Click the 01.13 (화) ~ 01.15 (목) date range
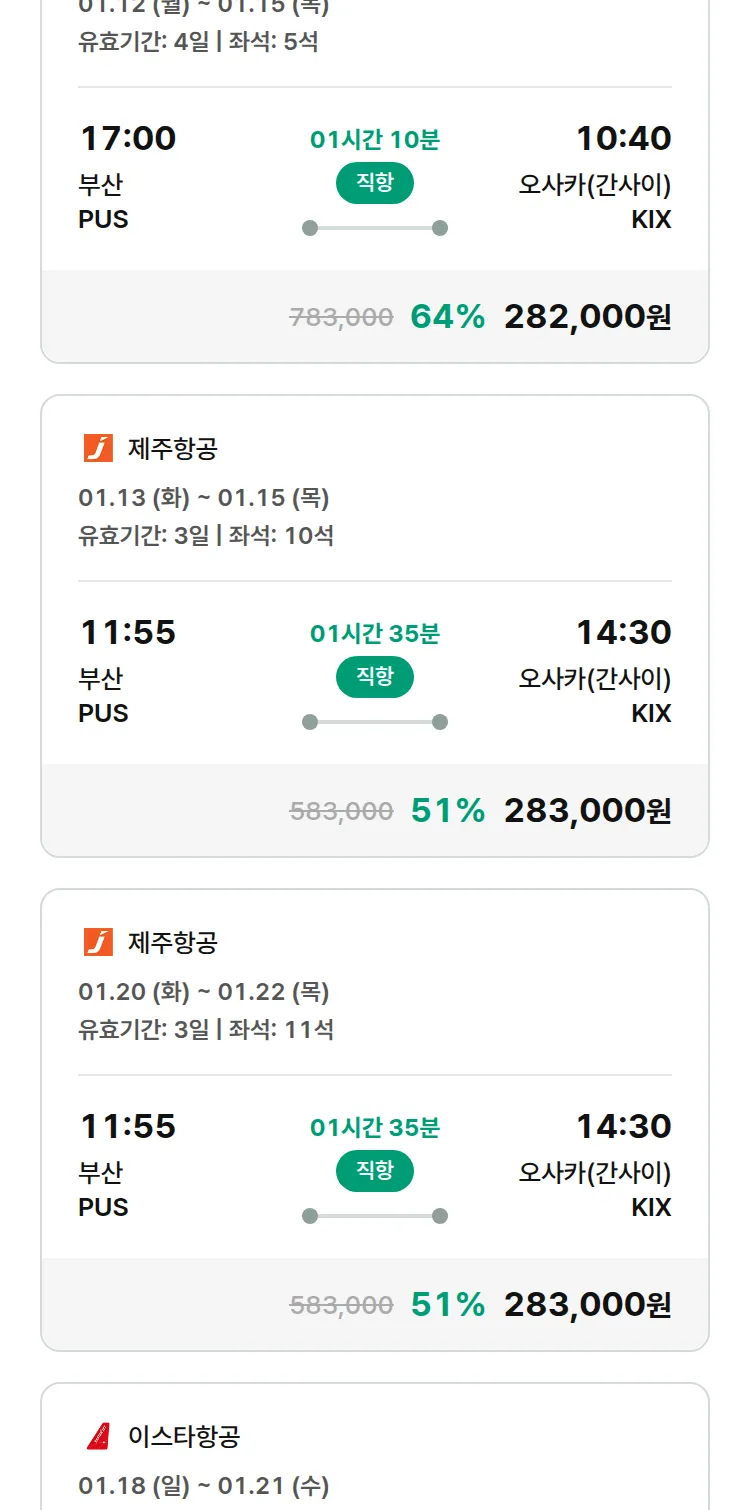750x1510 pixels. pos(204,498)
